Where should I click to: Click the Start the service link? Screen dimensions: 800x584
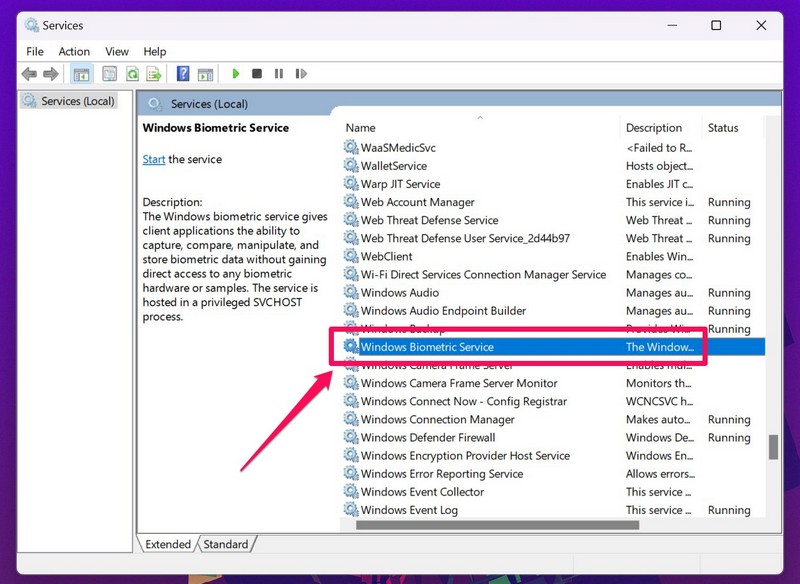click(154, 159)
